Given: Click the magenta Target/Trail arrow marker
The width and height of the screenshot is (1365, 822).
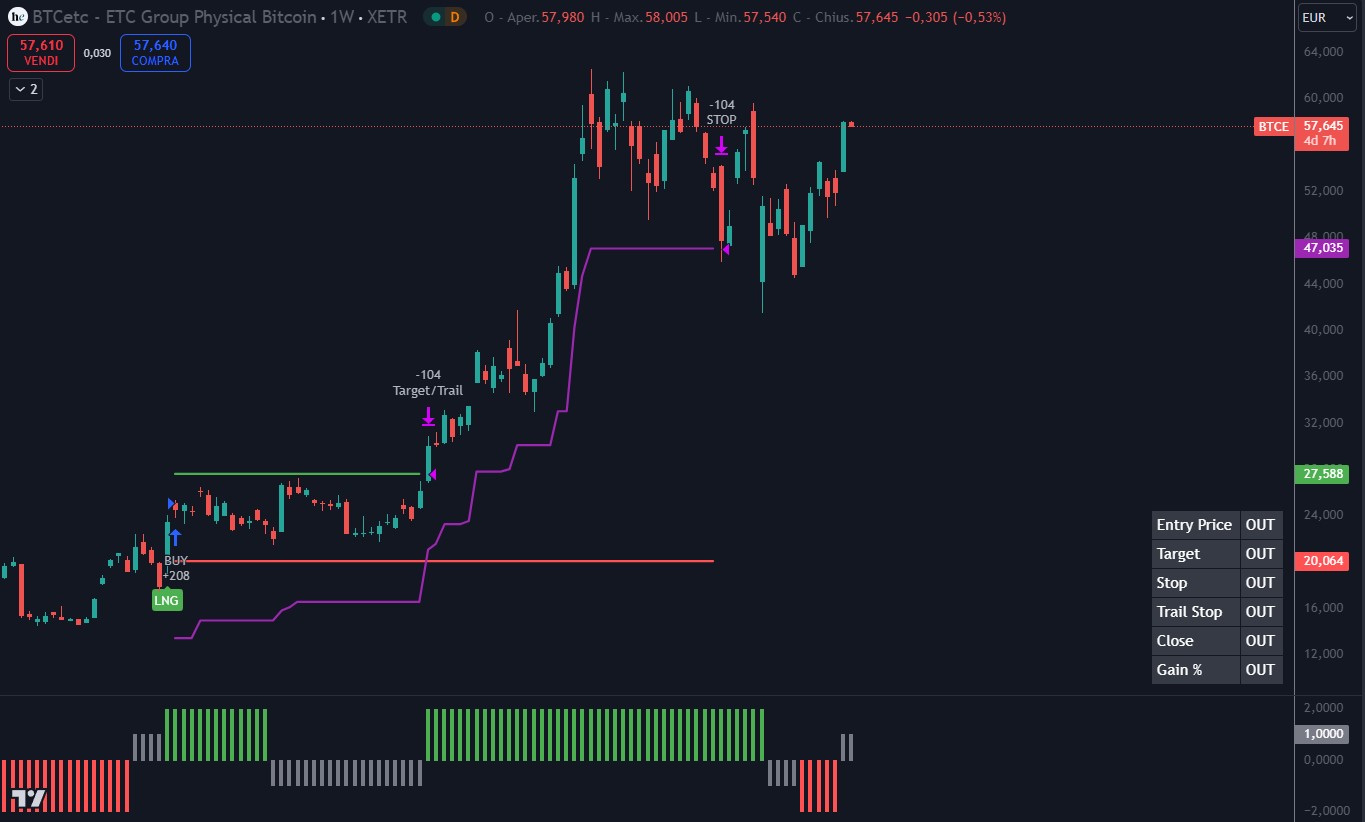Looking at the screenshot, I should tap(428, 416).
